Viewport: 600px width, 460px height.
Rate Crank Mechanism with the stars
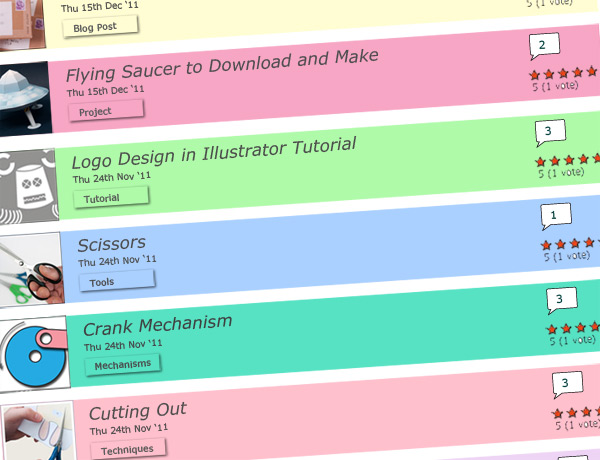click(573, 328)
